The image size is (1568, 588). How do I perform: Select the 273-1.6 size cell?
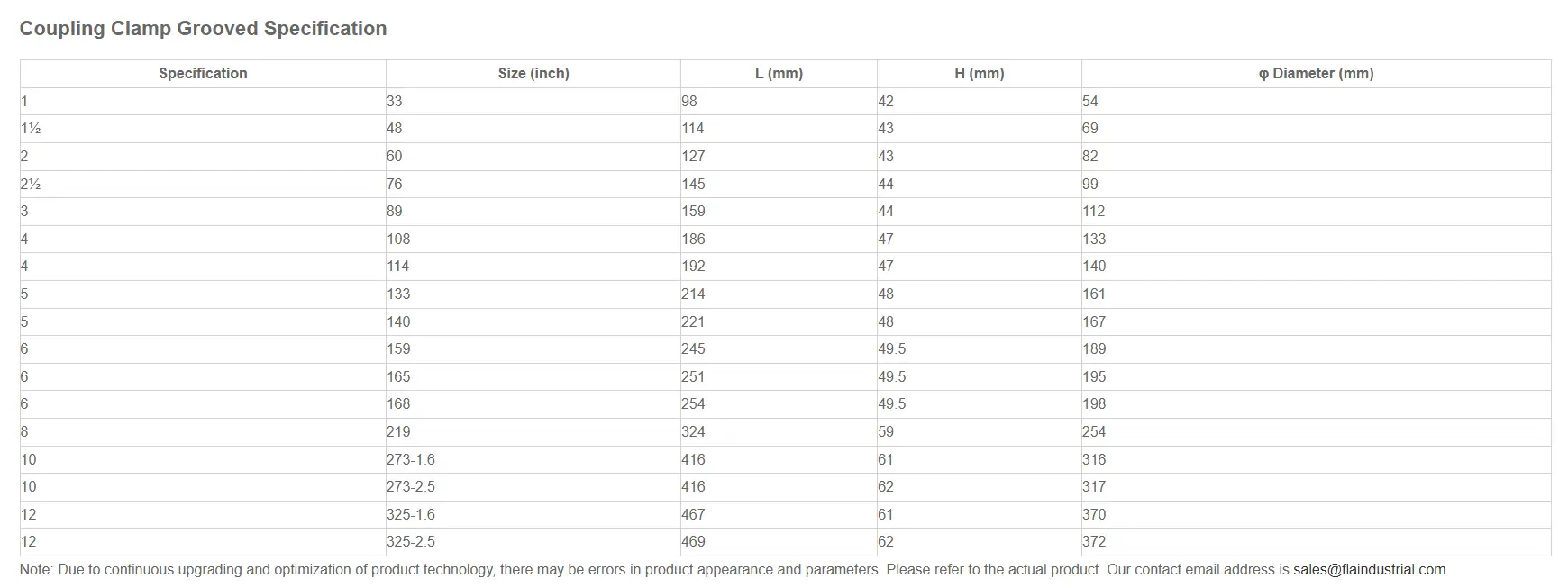(533, 459)
